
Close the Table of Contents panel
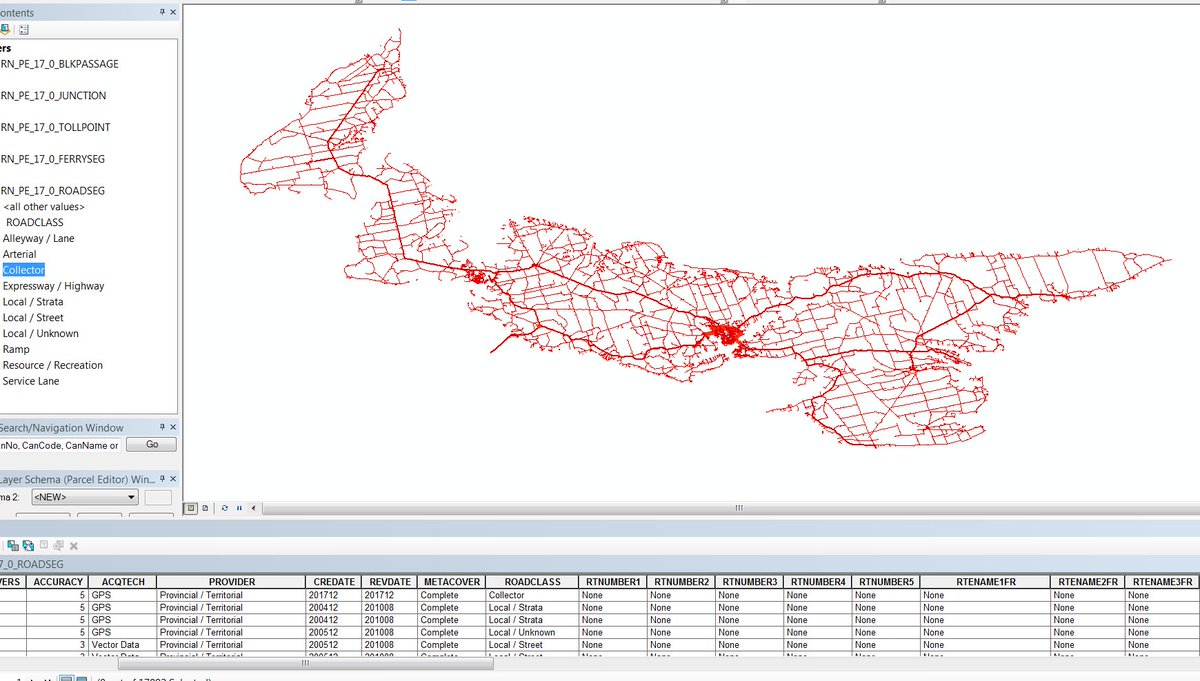[x=173, y=12]
